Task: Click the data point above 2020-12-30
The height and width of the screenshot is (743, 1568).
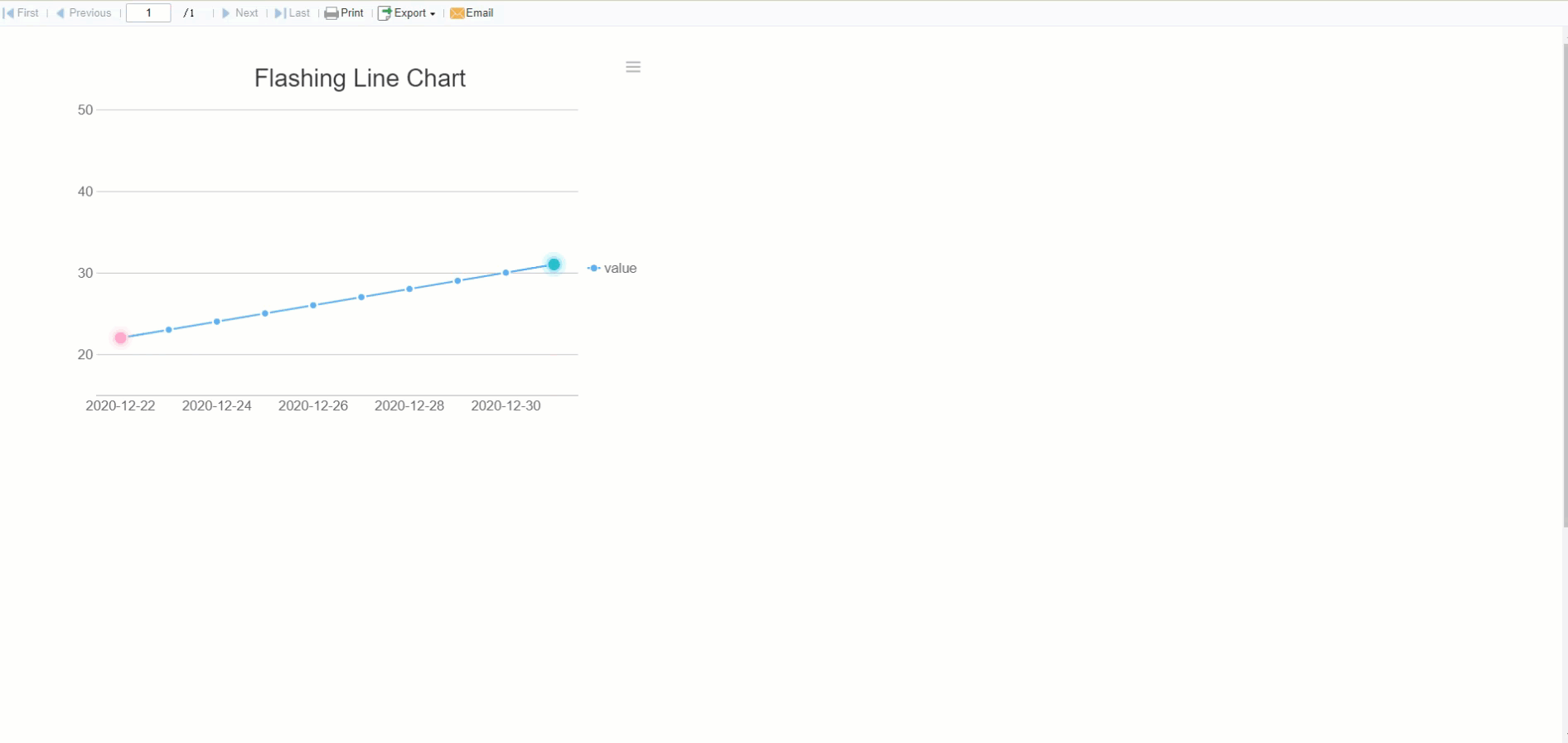Action: point(506,273)
